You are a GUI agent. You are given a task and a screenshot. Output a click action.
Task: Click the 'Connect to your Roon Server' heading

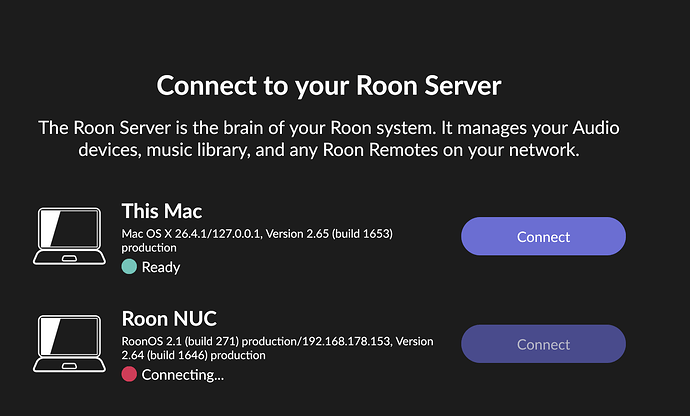click(x=329, y=85)
